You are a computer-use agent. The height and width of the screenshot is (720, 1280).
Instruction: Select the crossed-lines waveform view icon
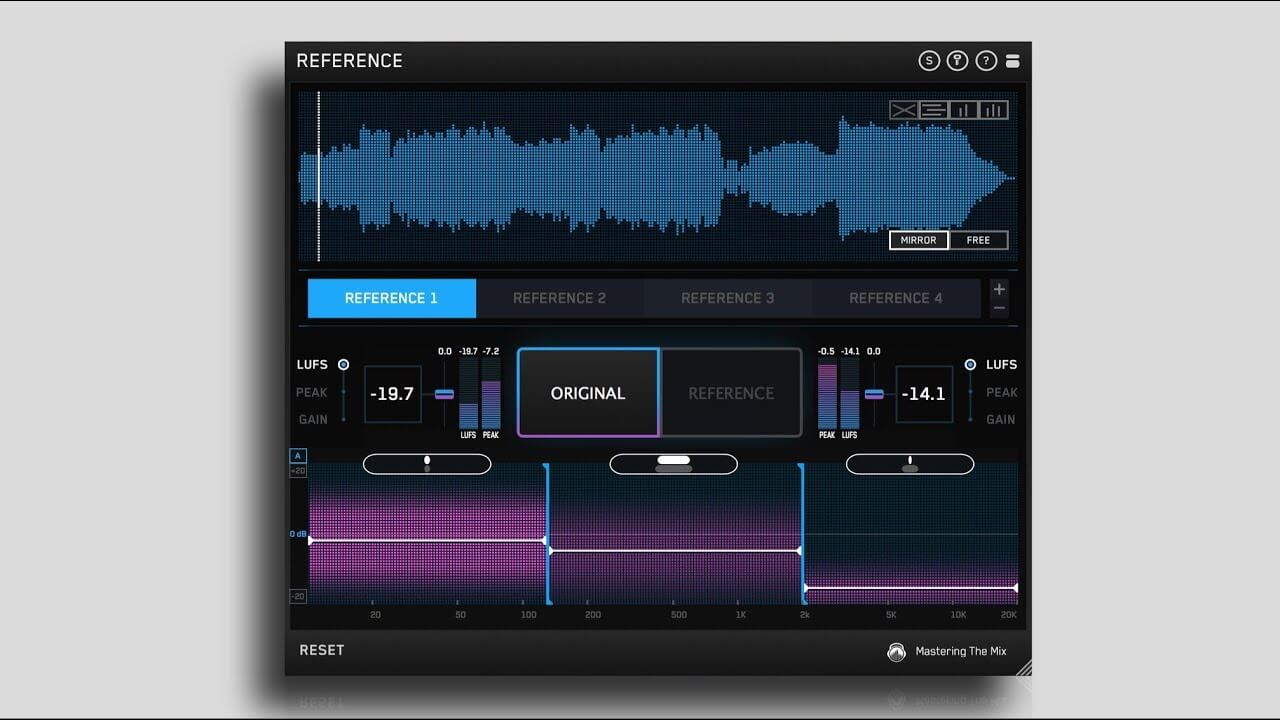pos(902,110)
